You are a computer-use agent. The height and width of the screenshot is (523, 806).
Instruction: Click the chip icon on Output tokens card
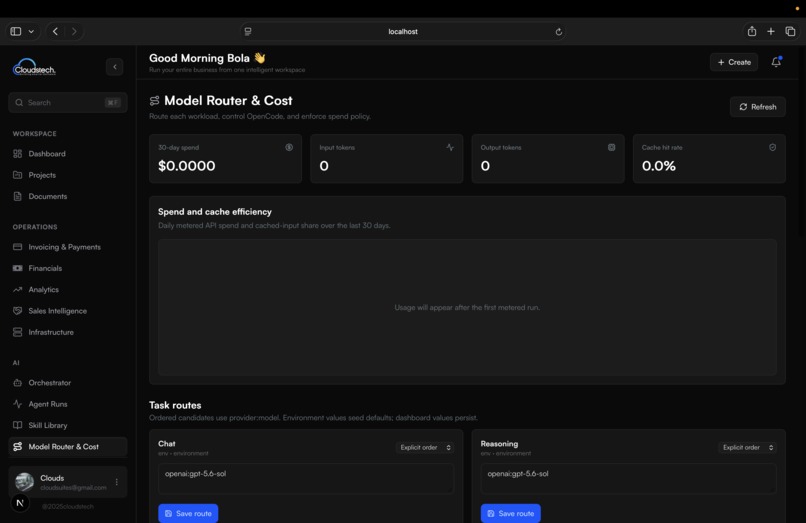pos(611,148)
